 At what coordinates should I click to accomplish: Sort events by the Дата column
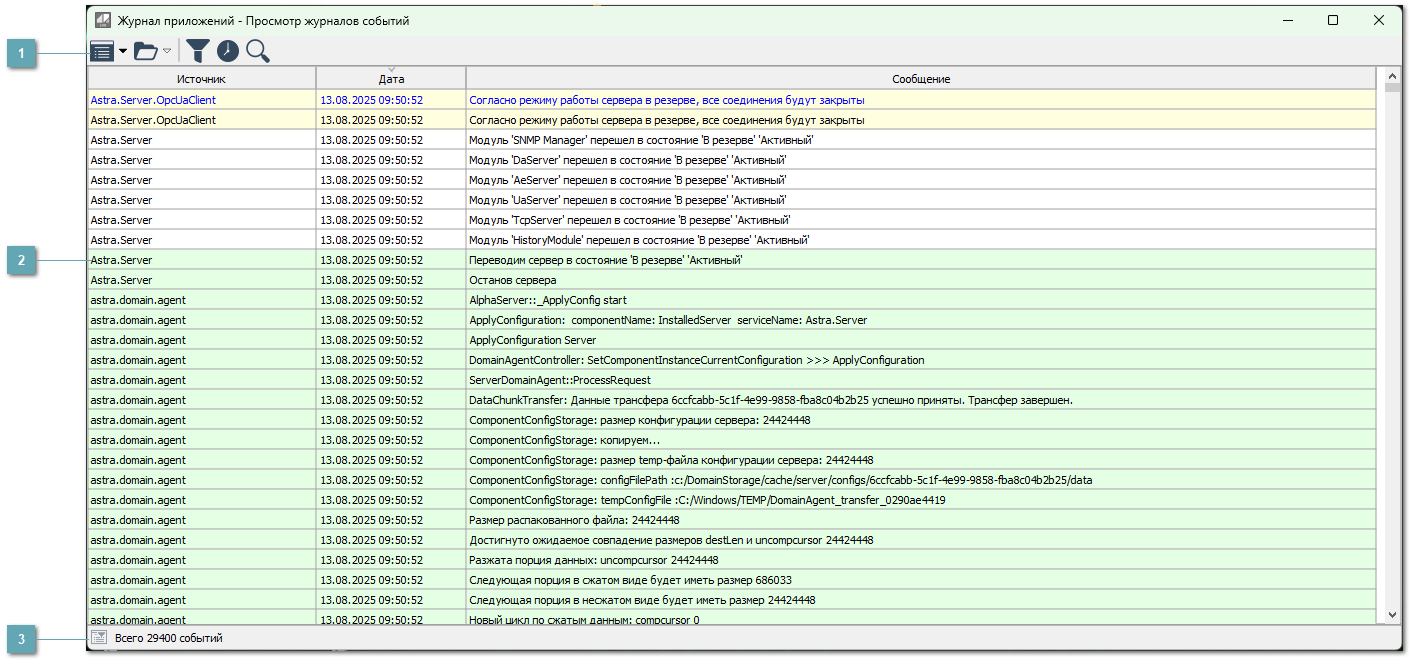coord(390,78)
